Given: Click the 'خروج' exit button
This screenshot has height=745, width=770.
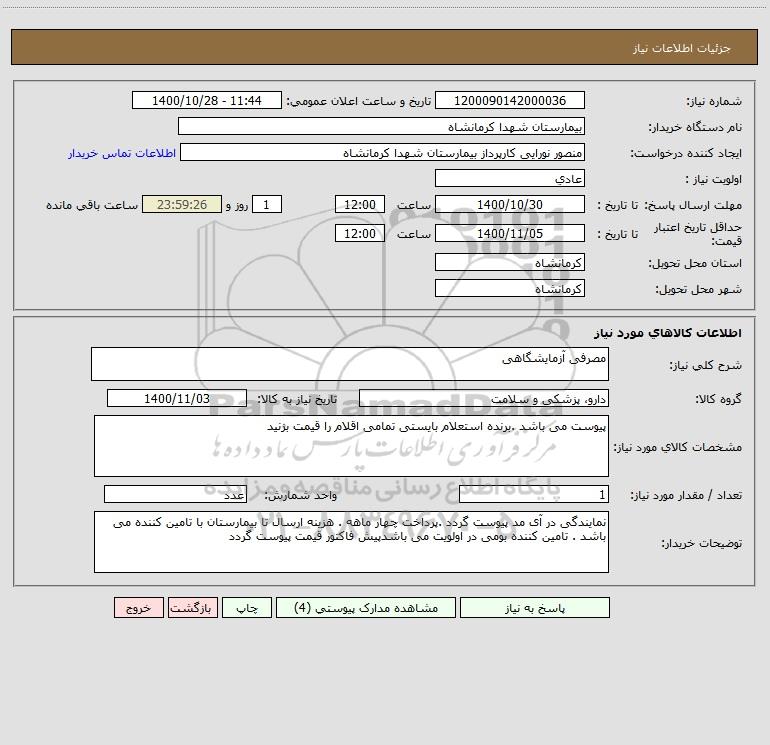Looking at the screenshot, I should pyautogui.click(x=138, y=607).
